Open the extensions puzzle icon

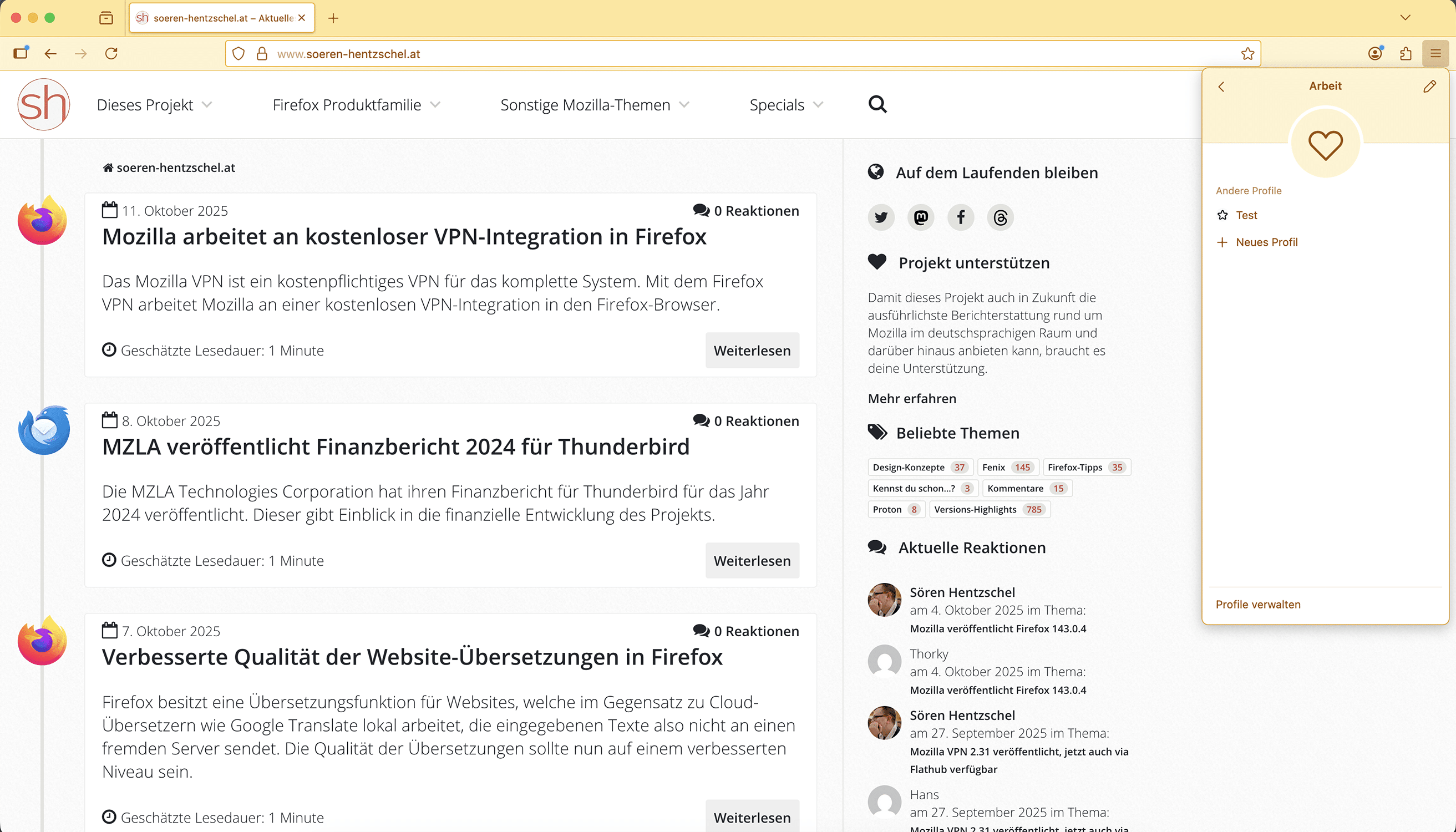click(x=1406, y=54)
